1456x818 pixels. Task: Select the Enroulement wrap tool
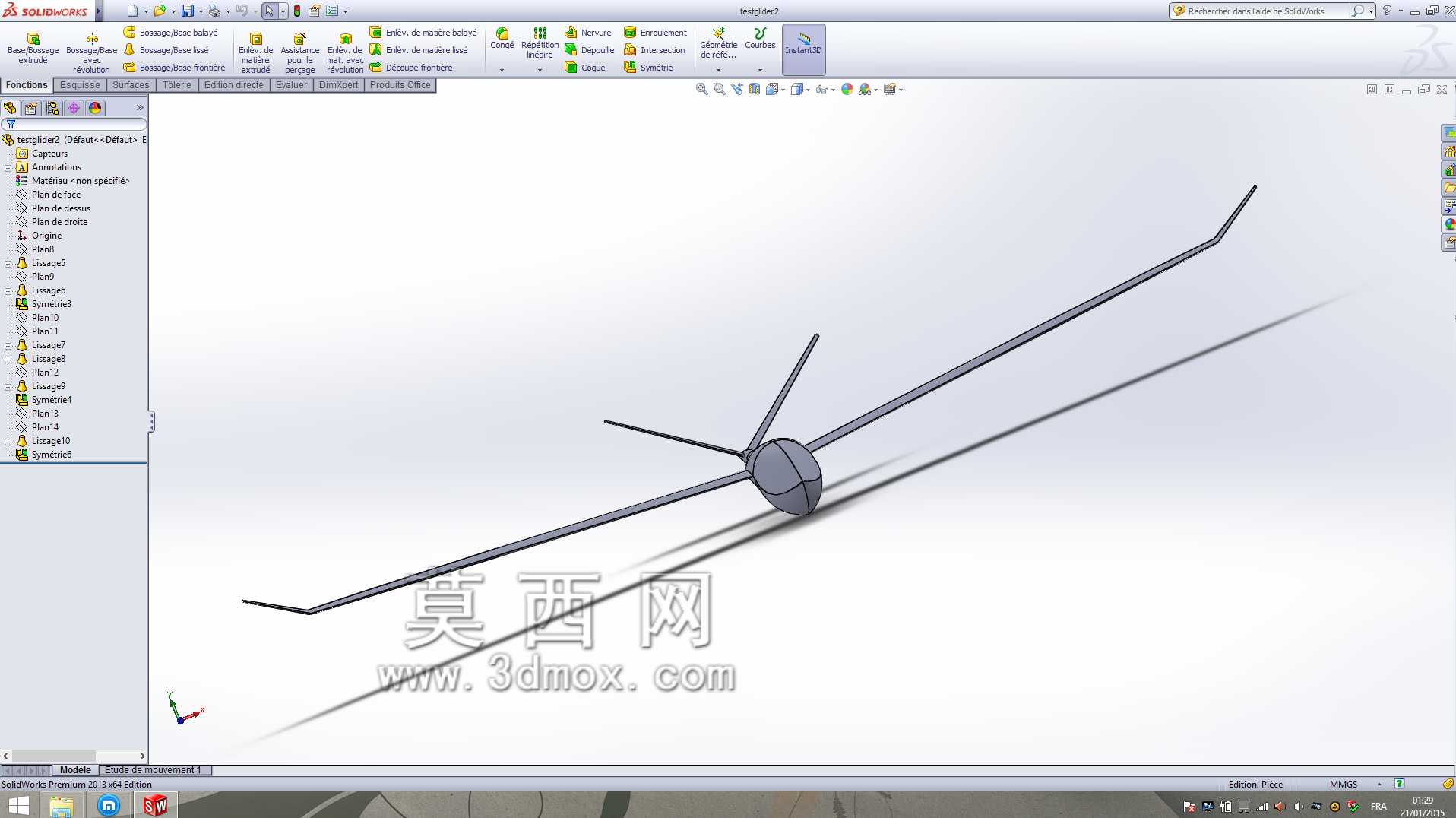point(655,33)
